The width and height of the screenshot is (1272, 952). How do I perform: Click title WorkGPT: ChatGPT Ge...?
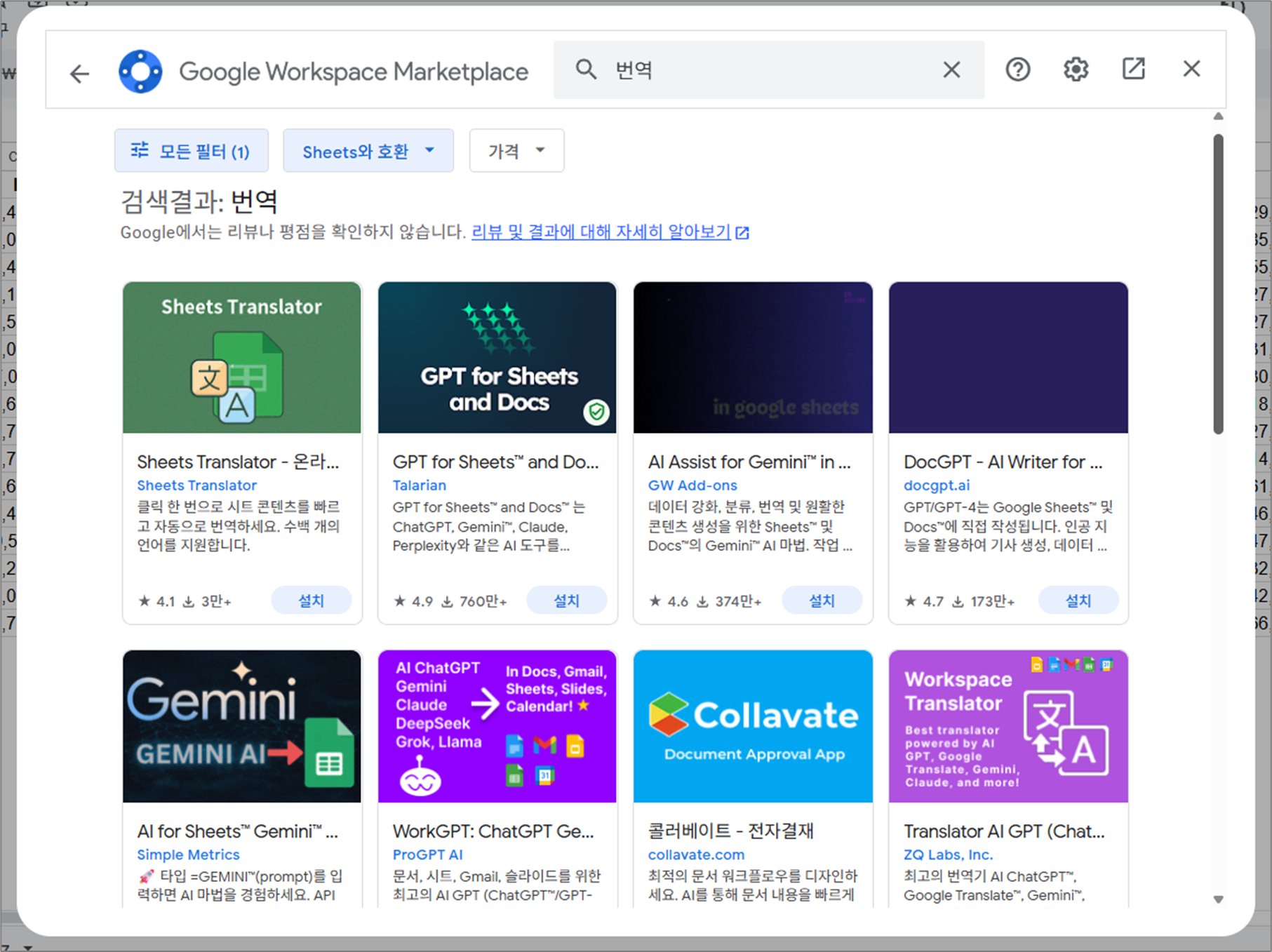[x=493, y=831]
